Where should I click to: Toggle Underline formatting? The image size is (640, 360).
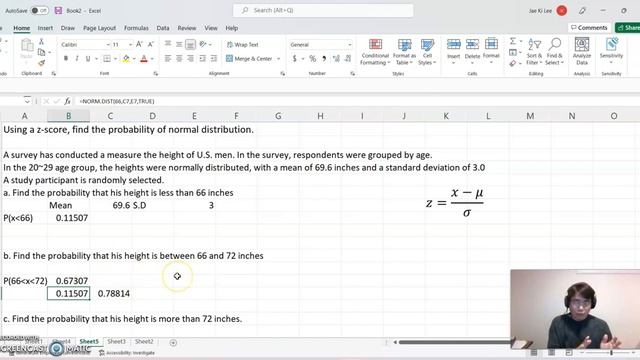88,59
